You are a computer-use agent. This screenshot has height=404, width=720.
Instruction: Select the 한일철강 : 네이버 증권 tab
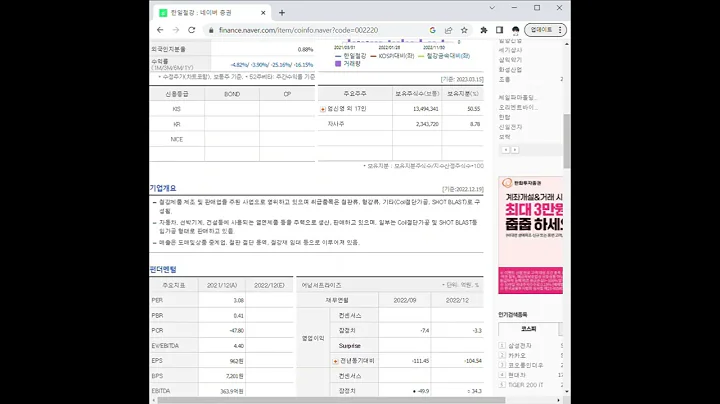click(212, 13)
